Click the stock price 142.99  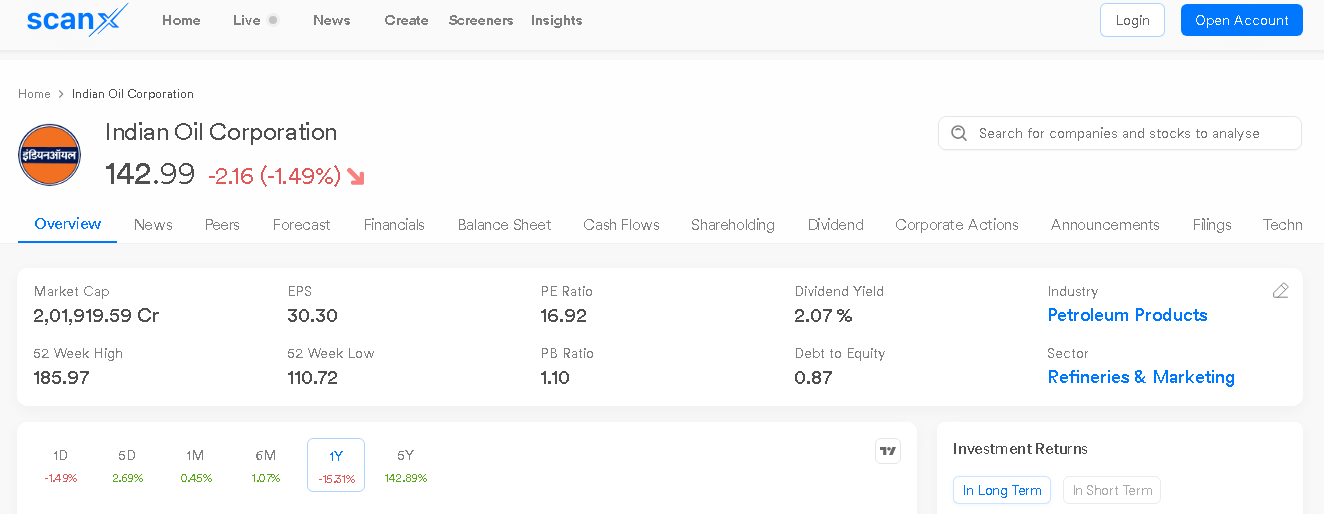click(150, 174)
